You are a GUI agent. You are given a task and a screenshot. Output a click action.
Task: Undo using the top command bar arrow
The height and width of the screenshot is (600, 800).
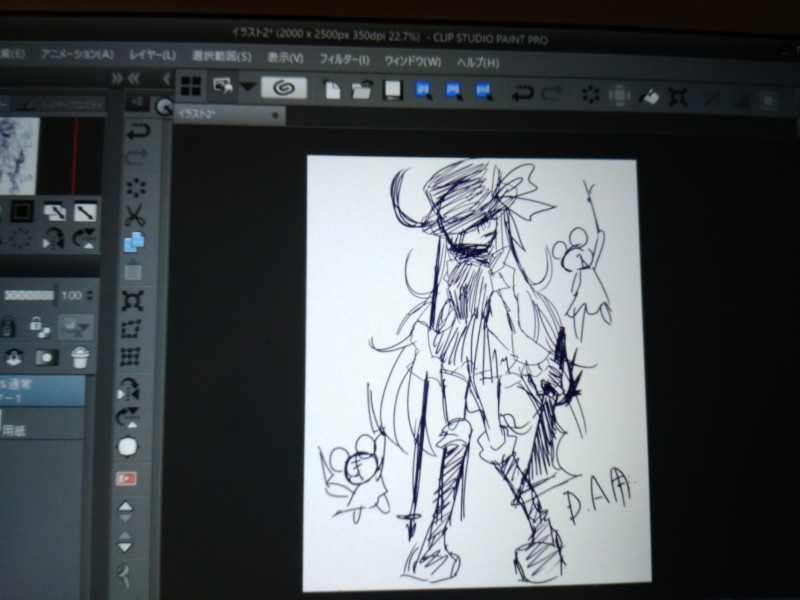click(x=522, y=93)
